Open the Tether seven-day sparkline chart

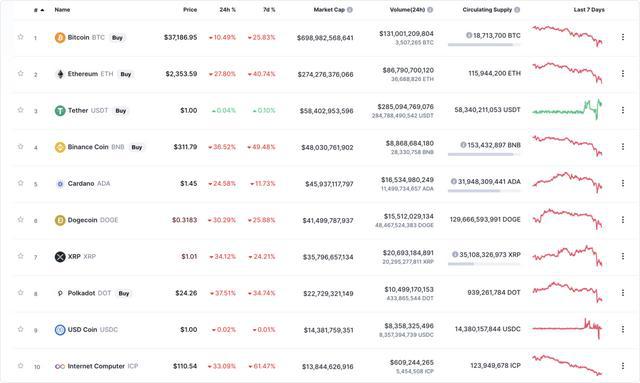pos(567,109)
